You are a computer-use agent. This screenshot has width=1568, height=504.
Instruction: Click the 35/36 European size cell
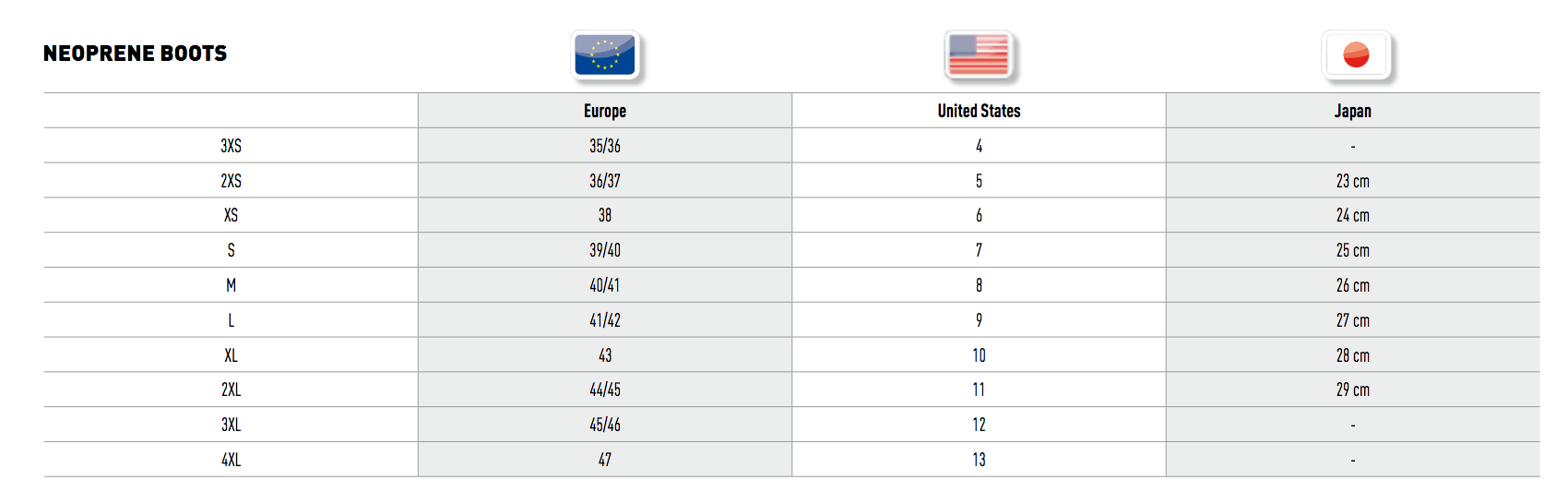coord(605,146)
